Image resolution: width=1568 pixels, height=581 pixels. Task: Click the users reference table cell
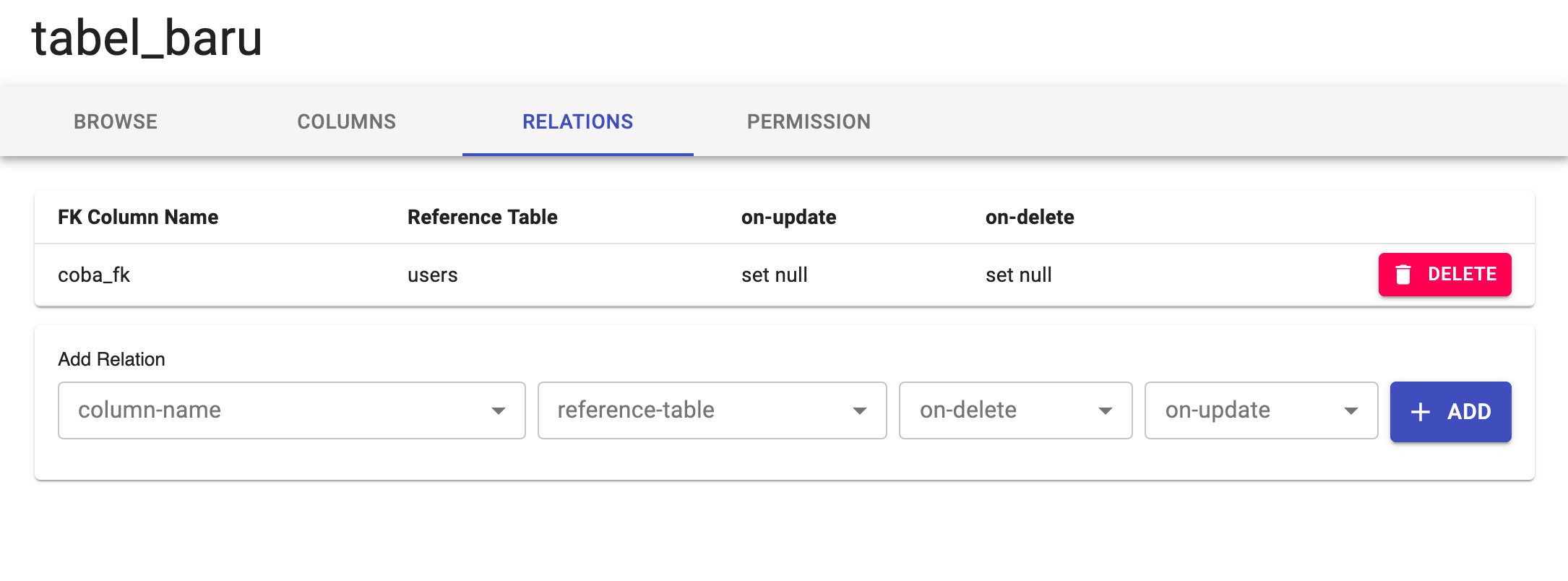coord(432,275)
